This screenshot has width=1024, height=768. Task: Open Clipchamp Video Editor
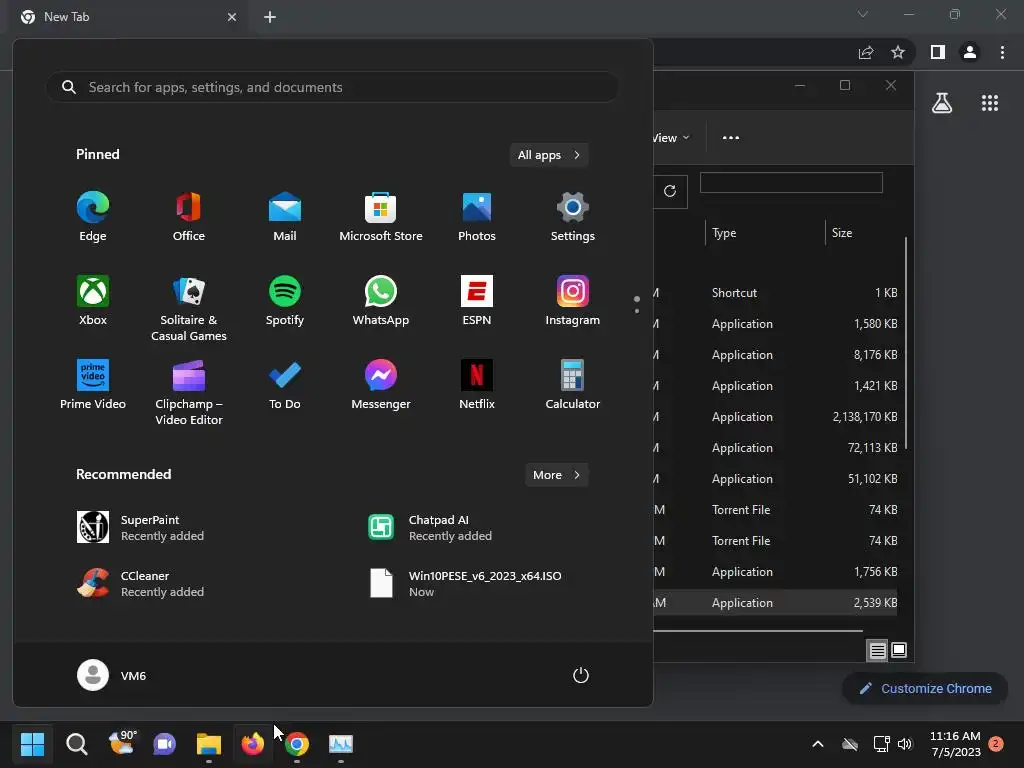click(189, 392)
